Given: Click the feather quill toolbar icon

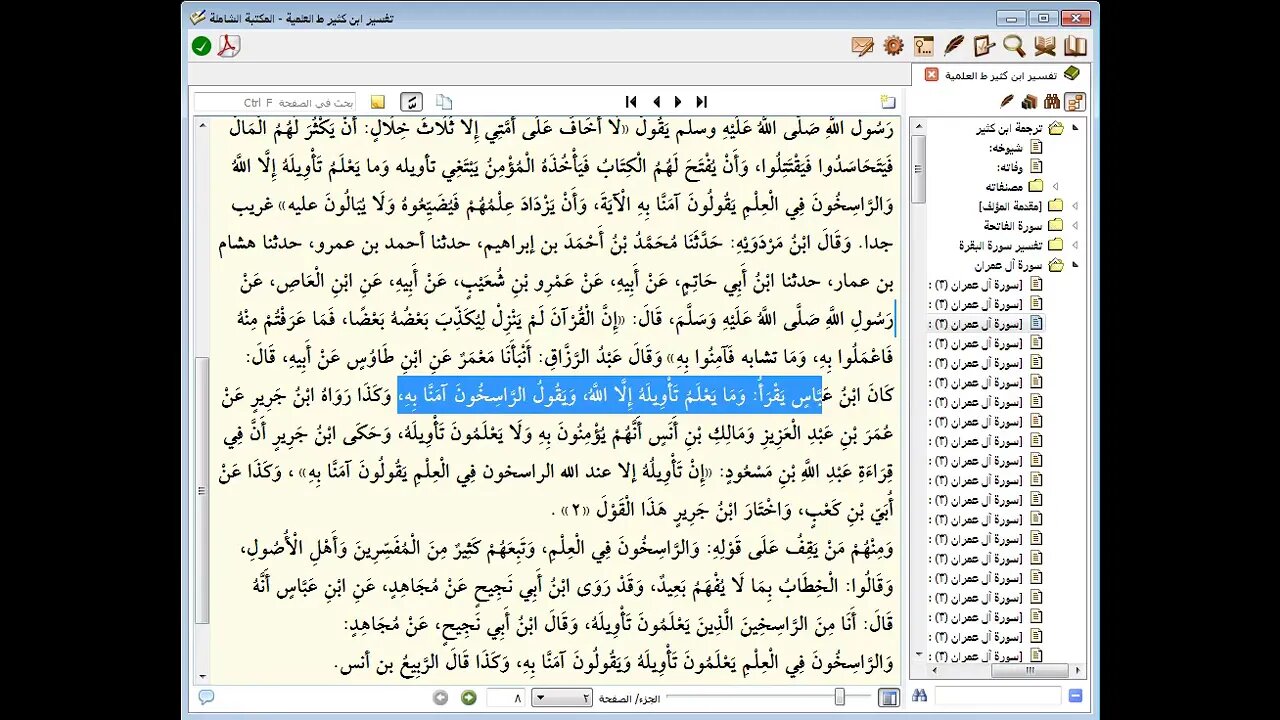Looking at the screenshot, I should (954, 46).
